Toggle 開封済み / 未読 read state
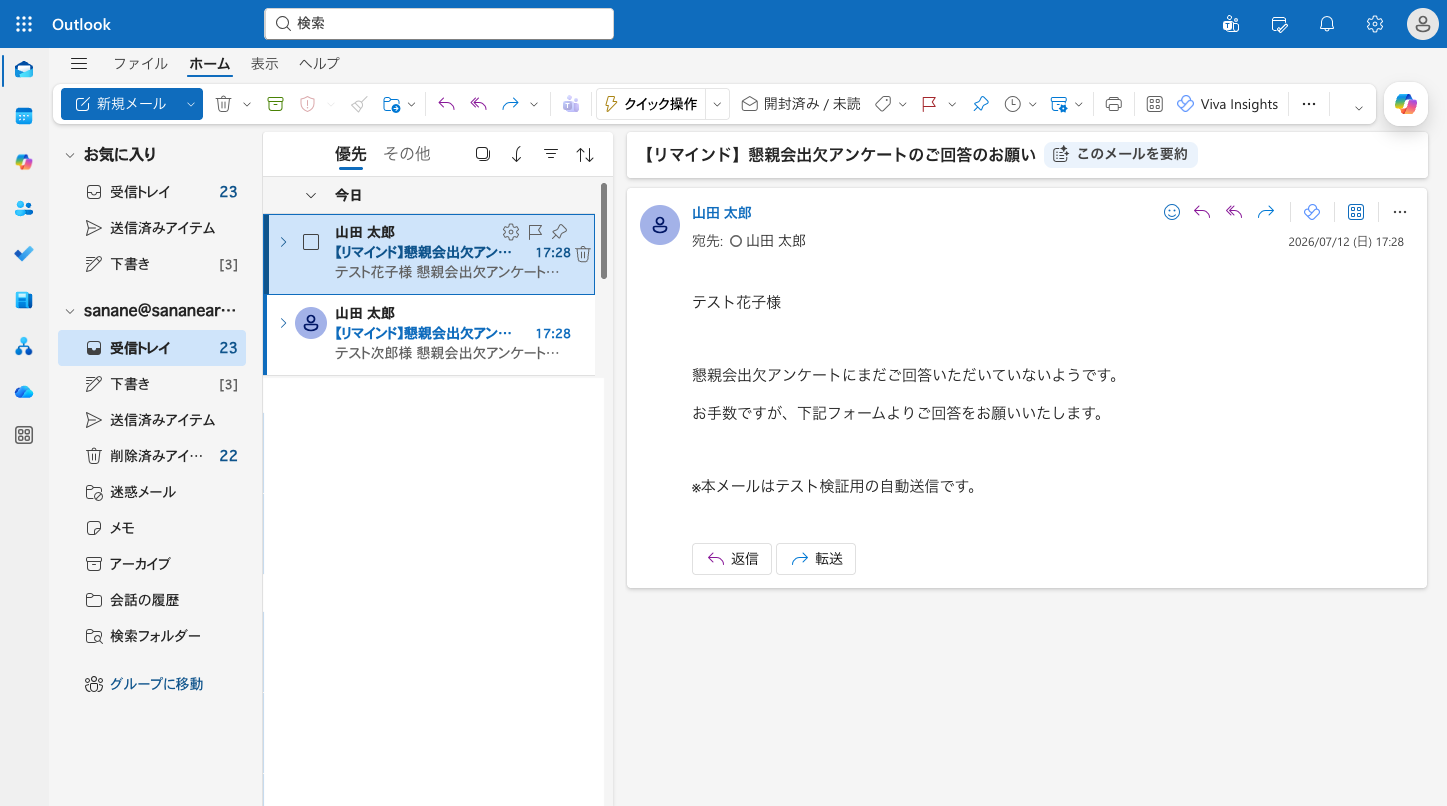The image size is (1447, 806). 800,104
